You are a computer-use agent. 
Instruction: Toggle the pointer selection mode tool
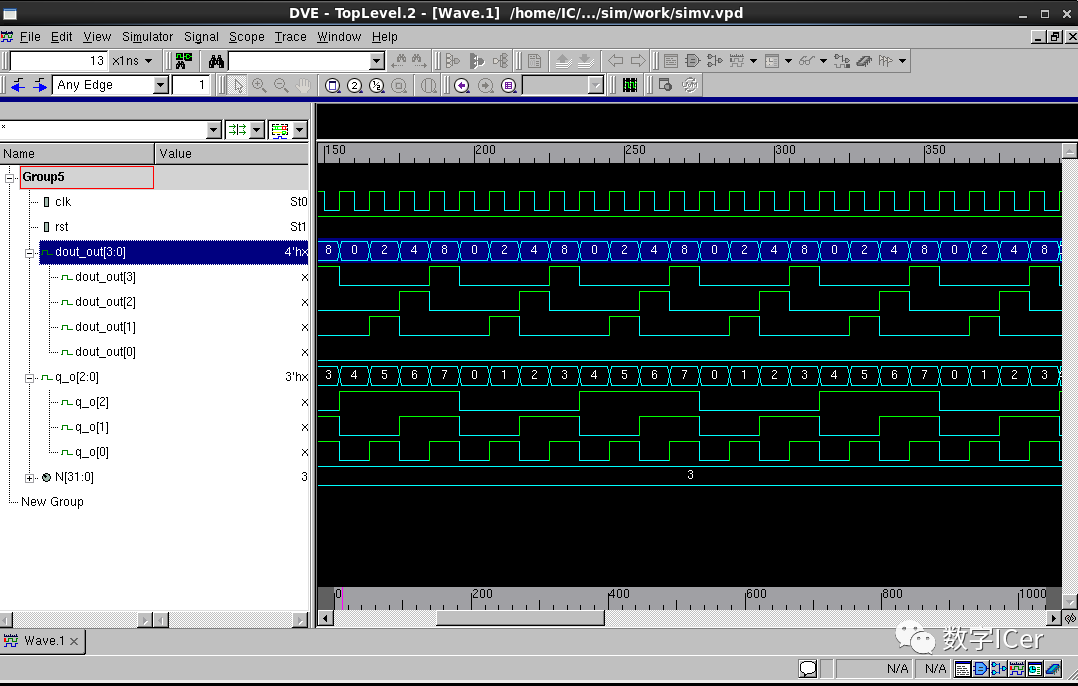pos(236,85)
